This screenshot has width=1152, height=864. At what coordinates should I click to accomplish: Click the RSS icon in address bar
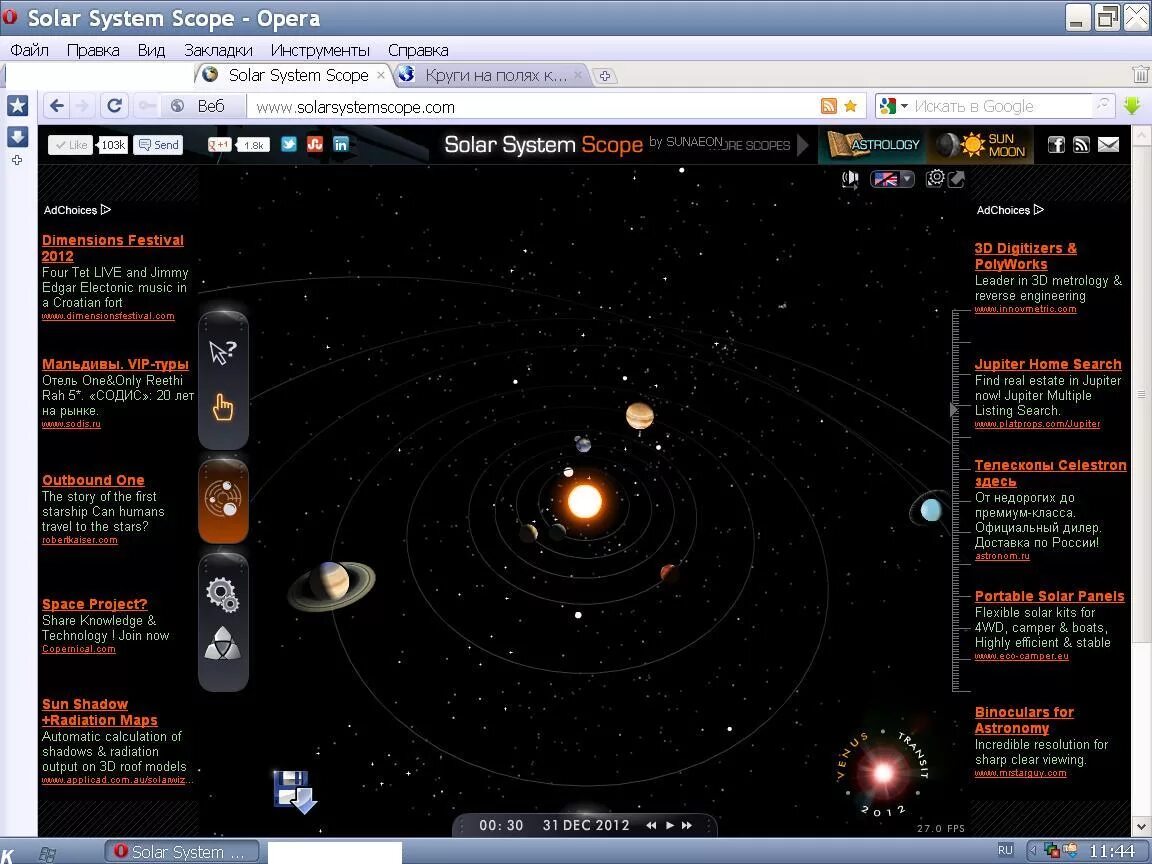click(x=829, y=107)
